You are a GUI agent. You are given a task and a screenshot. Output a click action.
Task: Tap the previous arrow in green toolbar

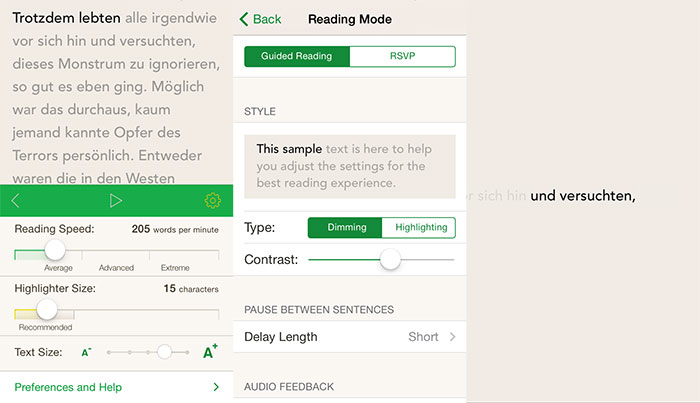(16, 200)
